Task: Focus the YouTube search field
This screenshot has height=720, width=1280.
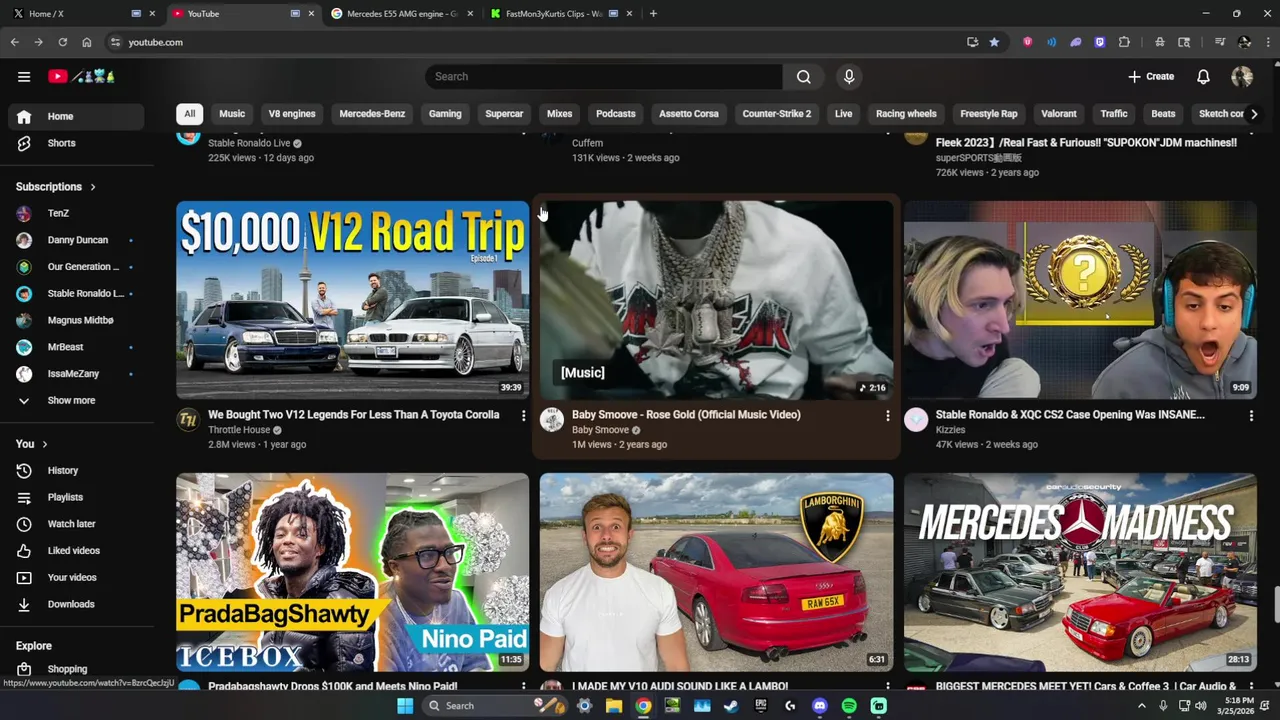Action: [604, 76]
